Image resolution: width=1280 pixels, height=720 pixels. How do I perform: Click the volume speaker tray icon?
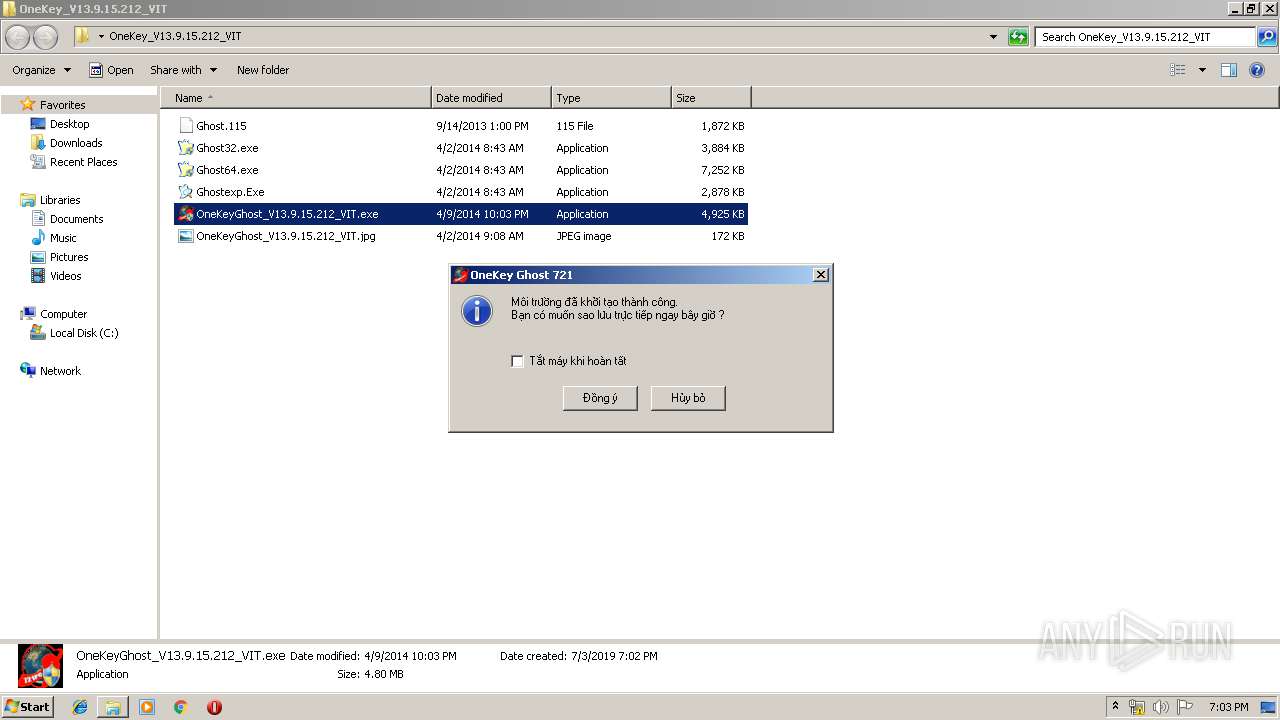pos(1161,707)
